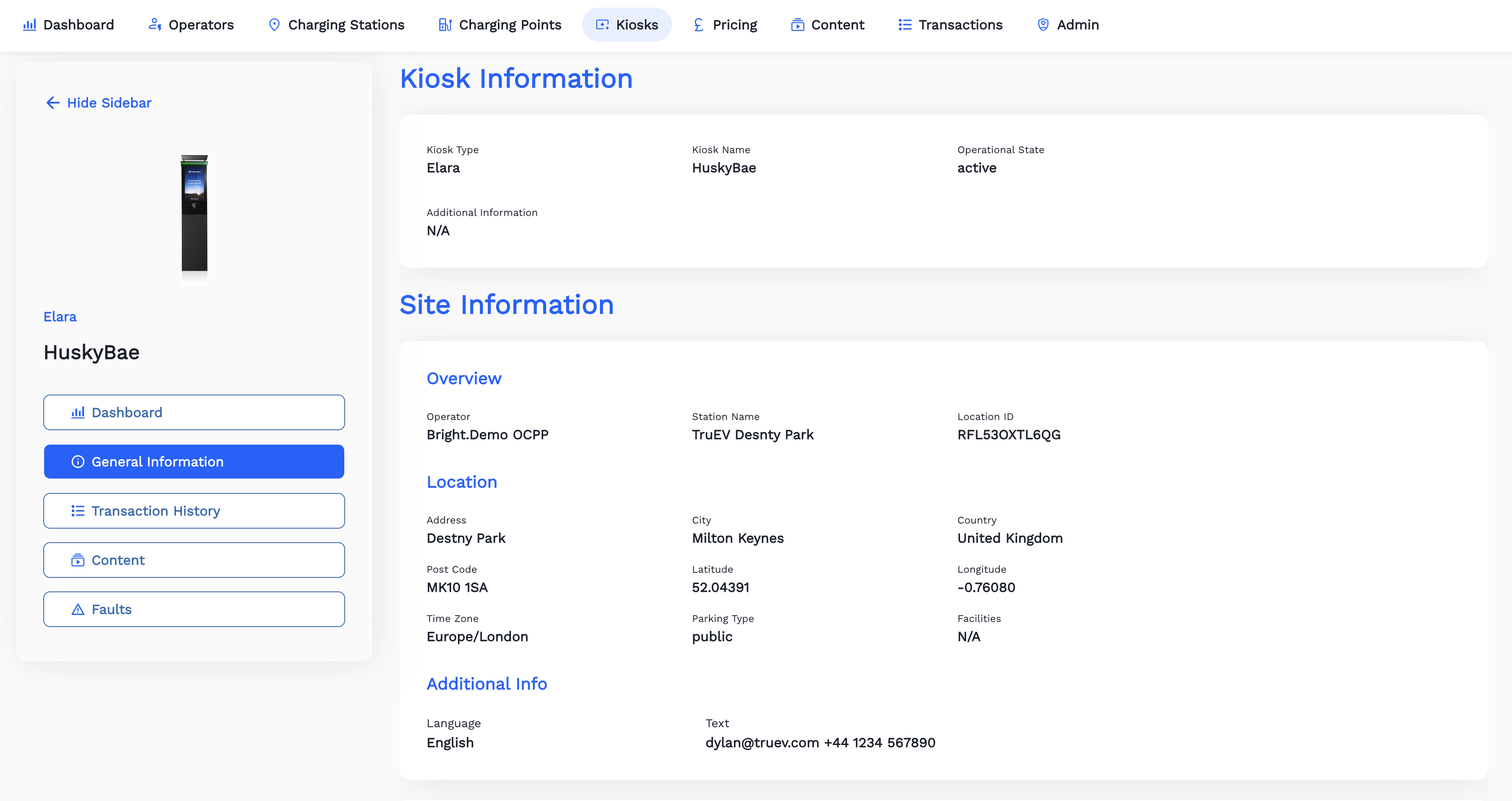Click the Dashboard bar chart icon in top navigation
The height and width of the screenshot is (801, 1512).
coord(29,25)
